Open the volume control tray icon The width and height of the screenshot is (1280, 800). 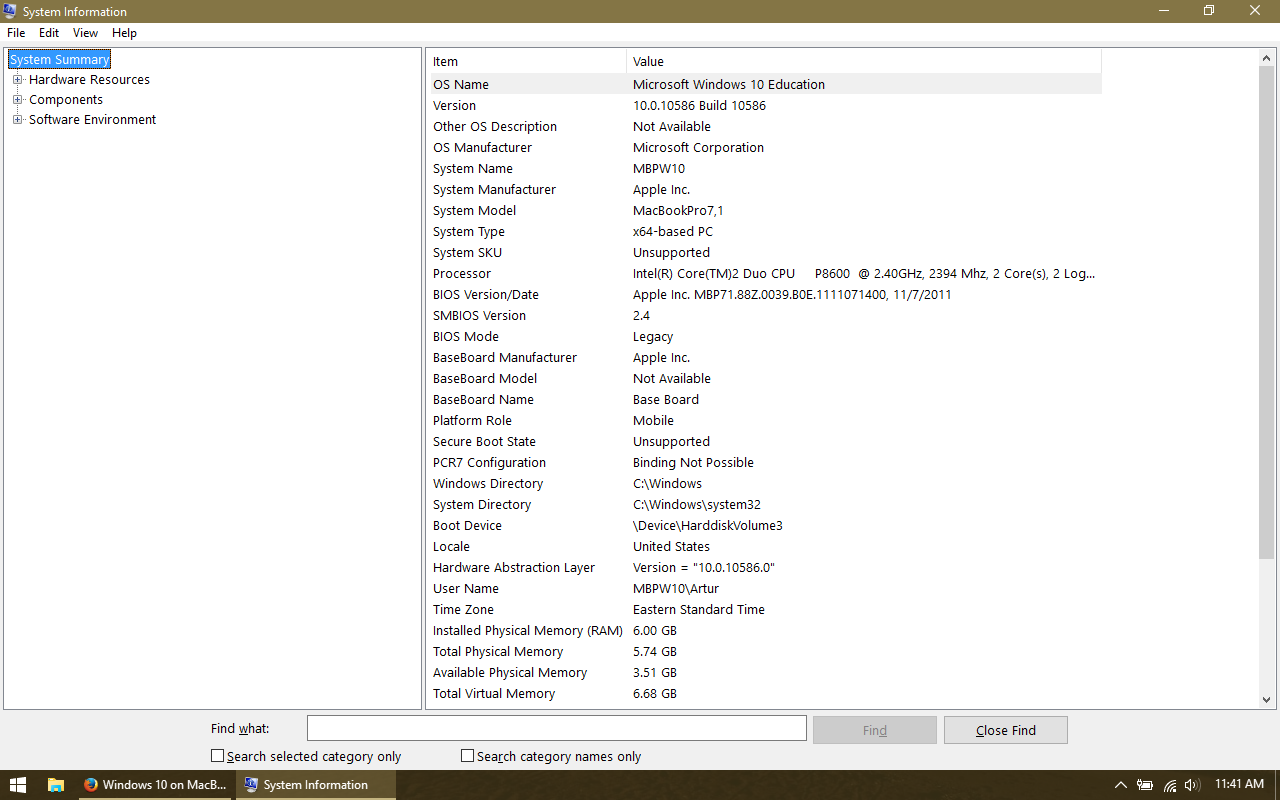[1192, 785]
